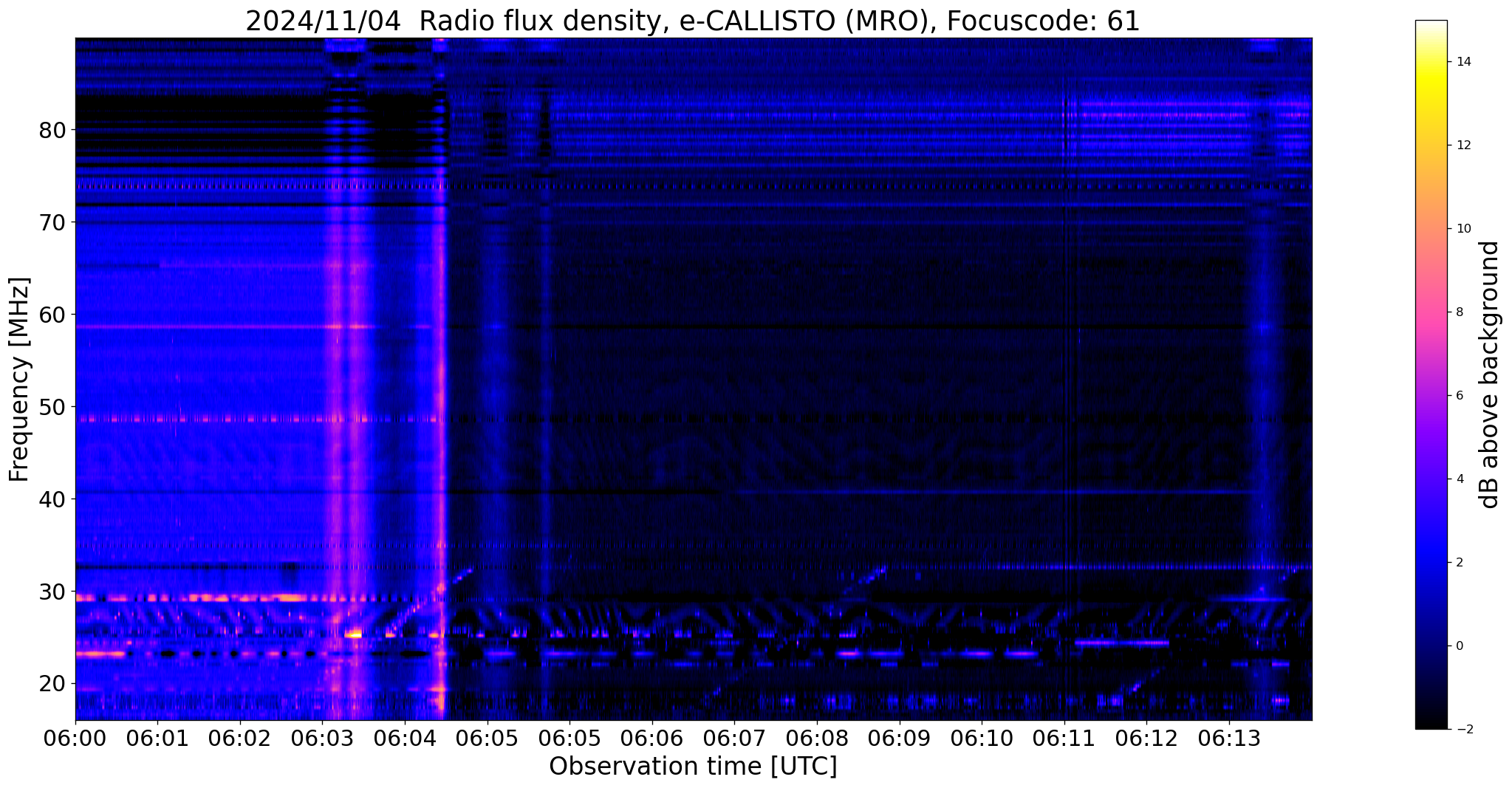
Task: Click the 06:08 time tick label
Action: [817, 739]
